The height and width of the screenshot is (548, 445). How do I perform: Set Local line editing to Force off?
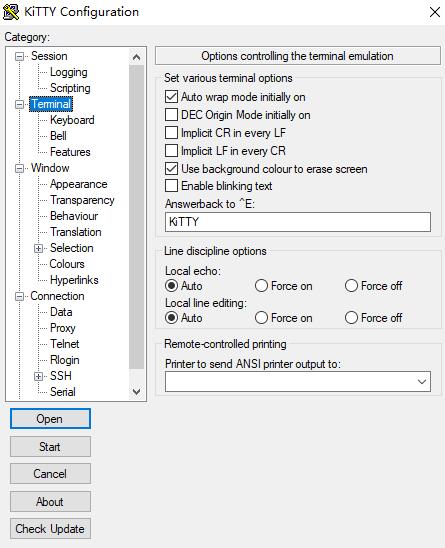pos(351,318)
